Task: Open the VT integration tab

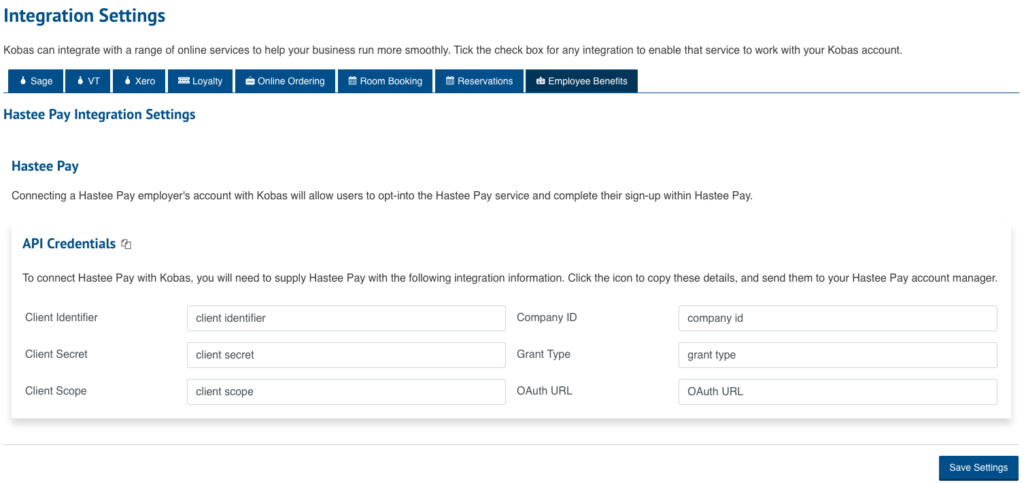Action: click(x=88, y=81)
